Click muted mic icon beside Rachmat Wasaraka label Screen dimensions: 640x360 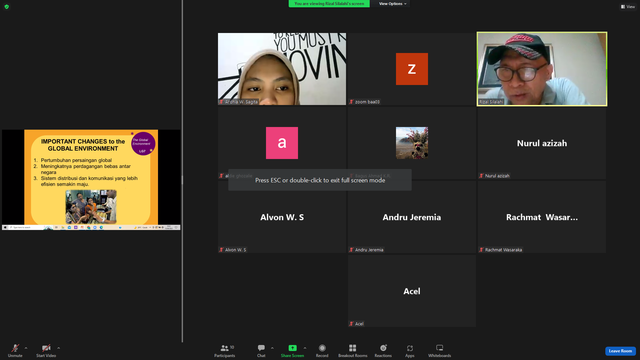pyautogui.click(x=481, y=250)
